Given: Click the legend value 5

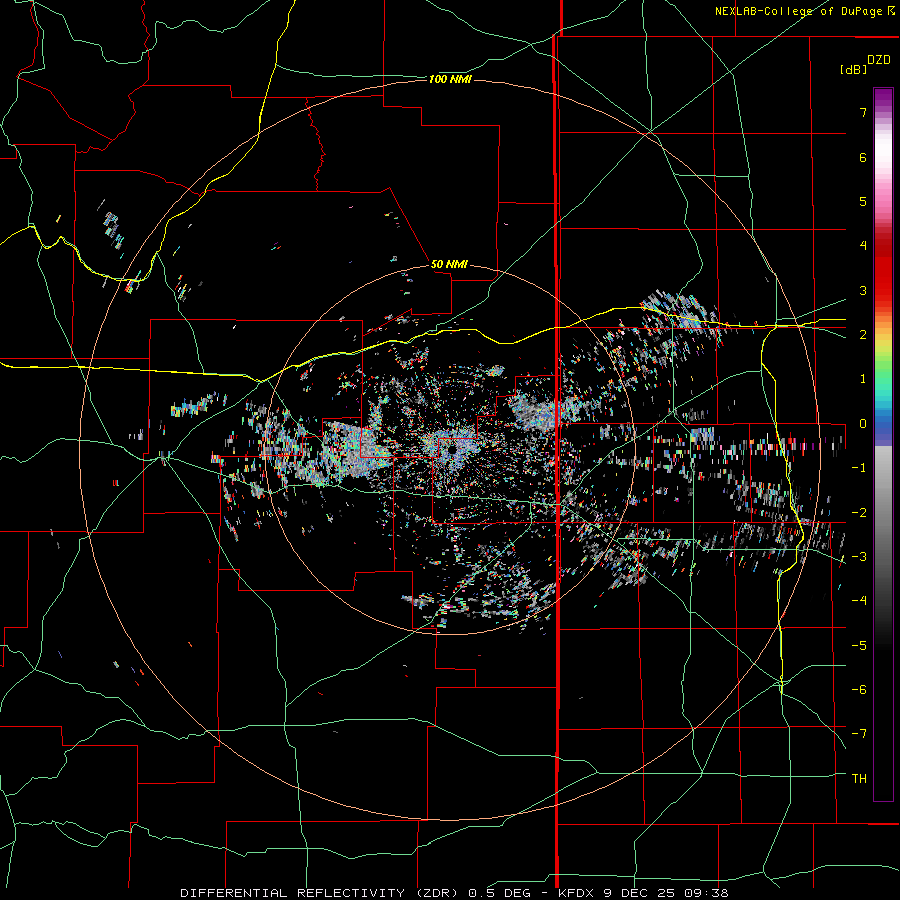Looking at the screenshot, I should pos(863,201).
